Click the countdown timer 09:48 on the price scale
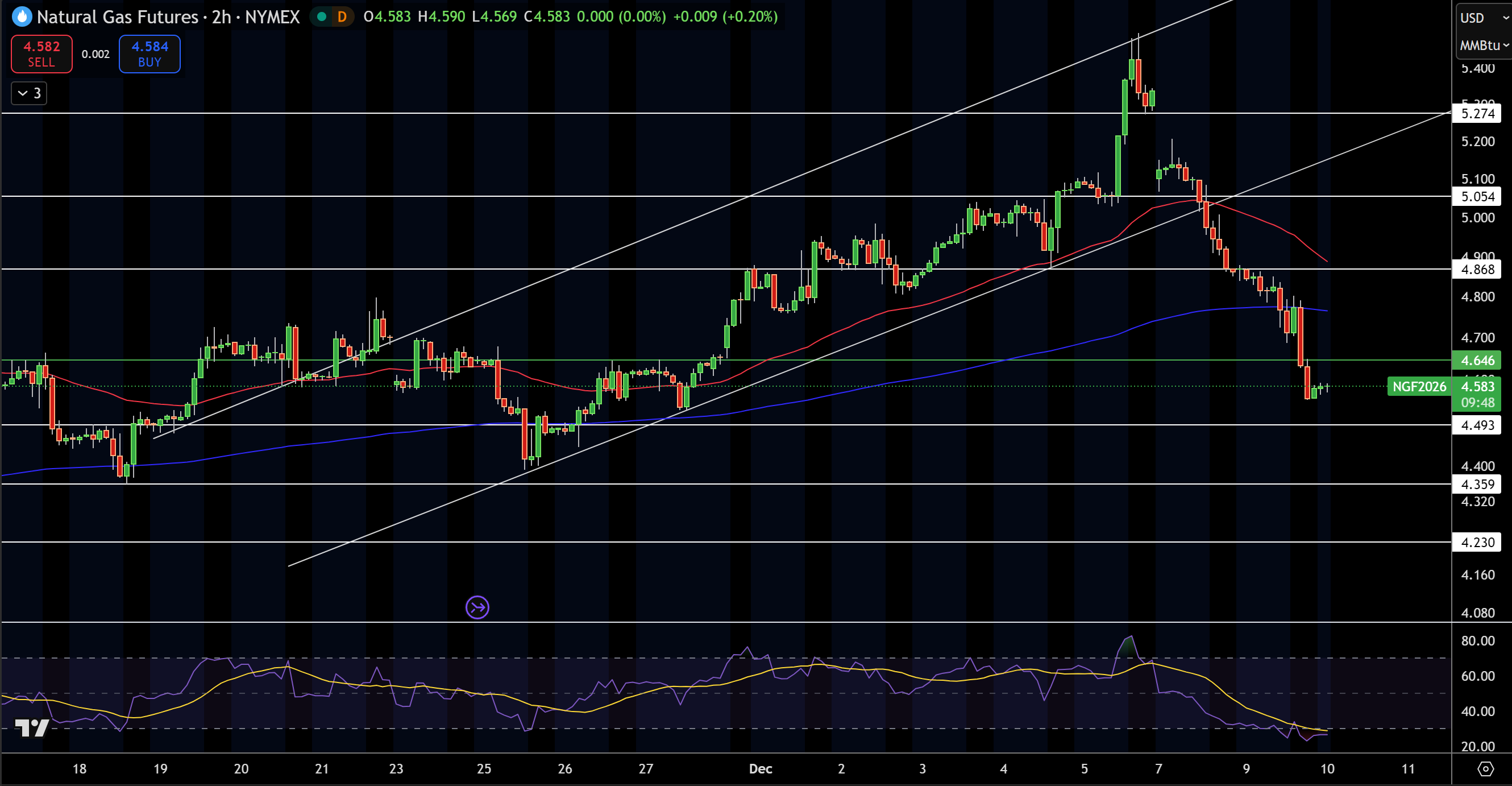The height and width of the screenshot is (786, 1512). pyautogui.click(x=1477, y=403)
